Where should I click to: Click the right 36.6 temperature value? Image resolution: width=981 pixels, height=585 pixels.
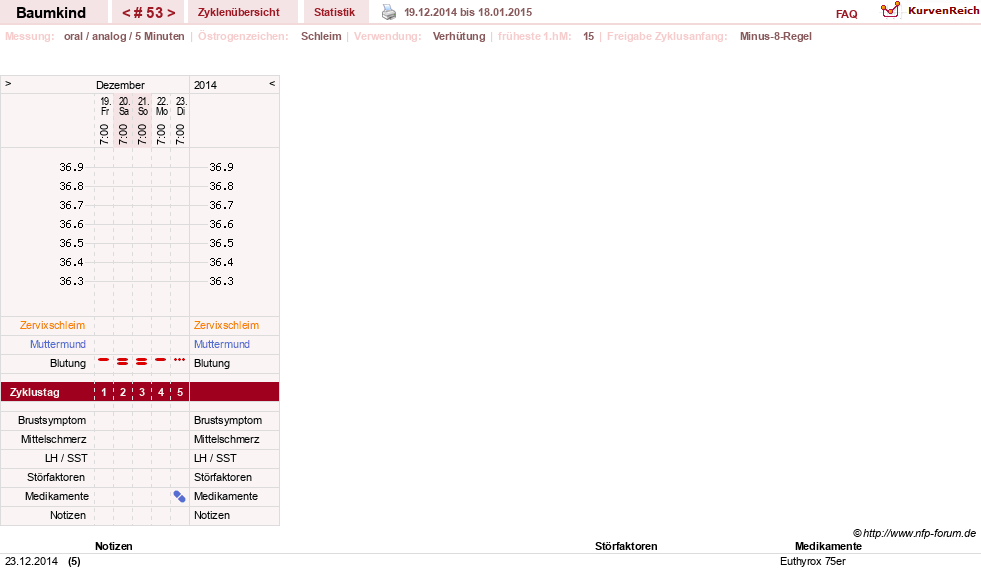pos(221,224)
